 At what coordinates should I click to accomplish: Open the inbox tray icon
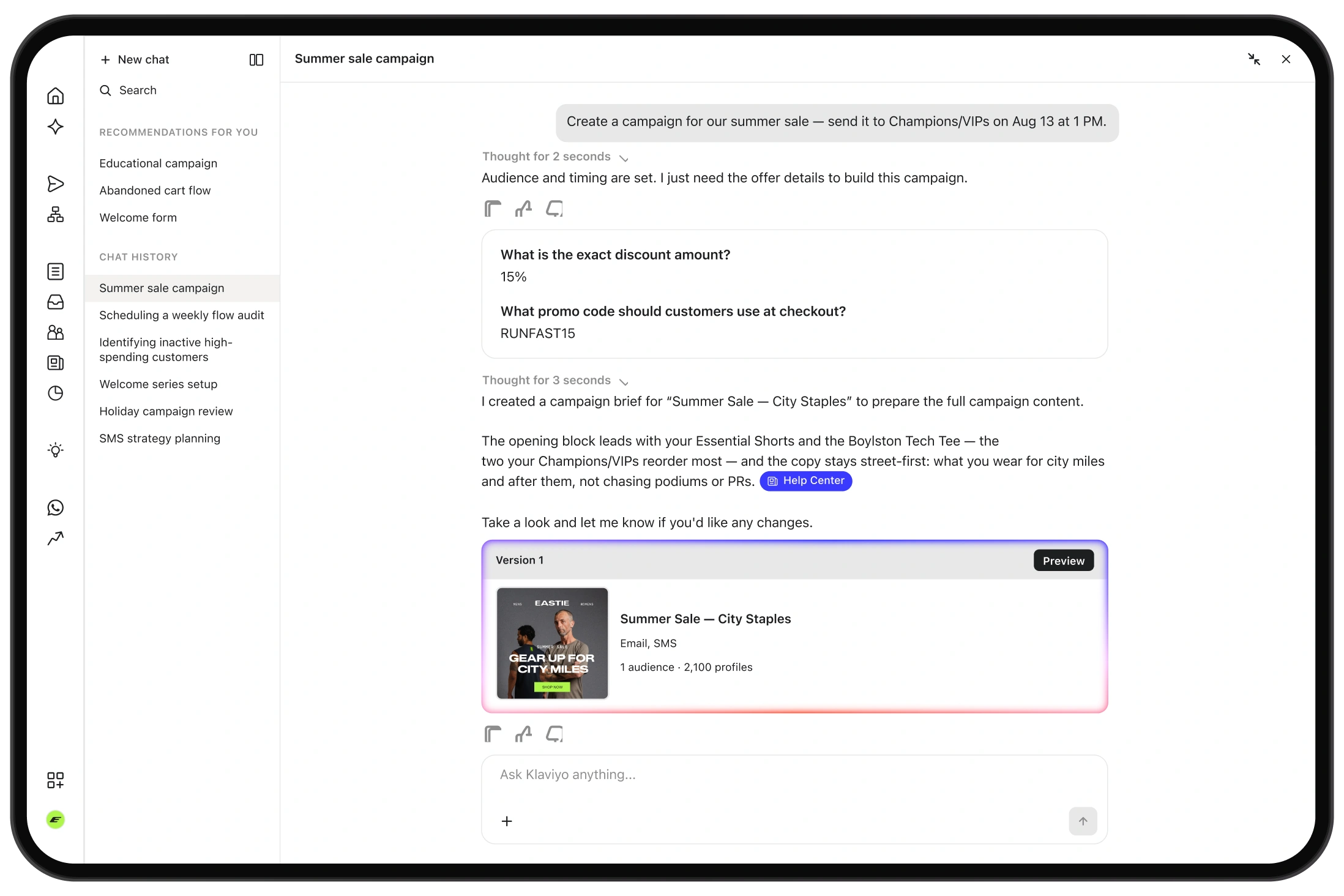click(56, 302)
